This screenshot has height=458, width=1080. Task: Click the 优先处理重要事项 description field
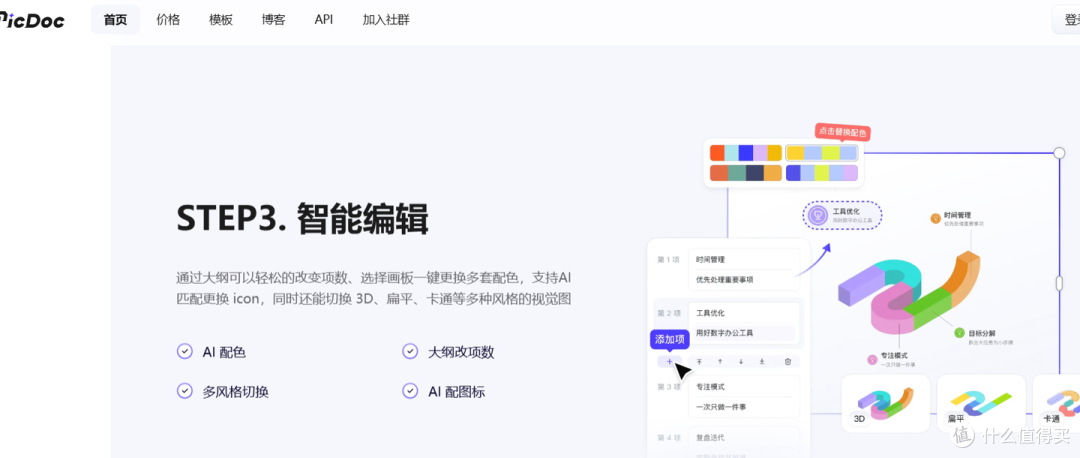coord(744,280)
